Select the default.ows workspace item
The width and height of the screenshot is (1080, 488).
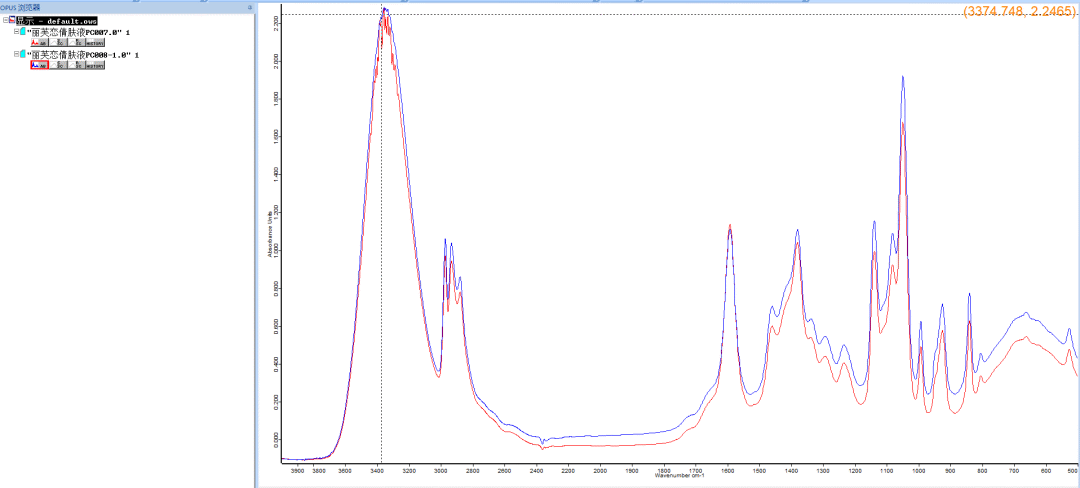click(56, 21)
